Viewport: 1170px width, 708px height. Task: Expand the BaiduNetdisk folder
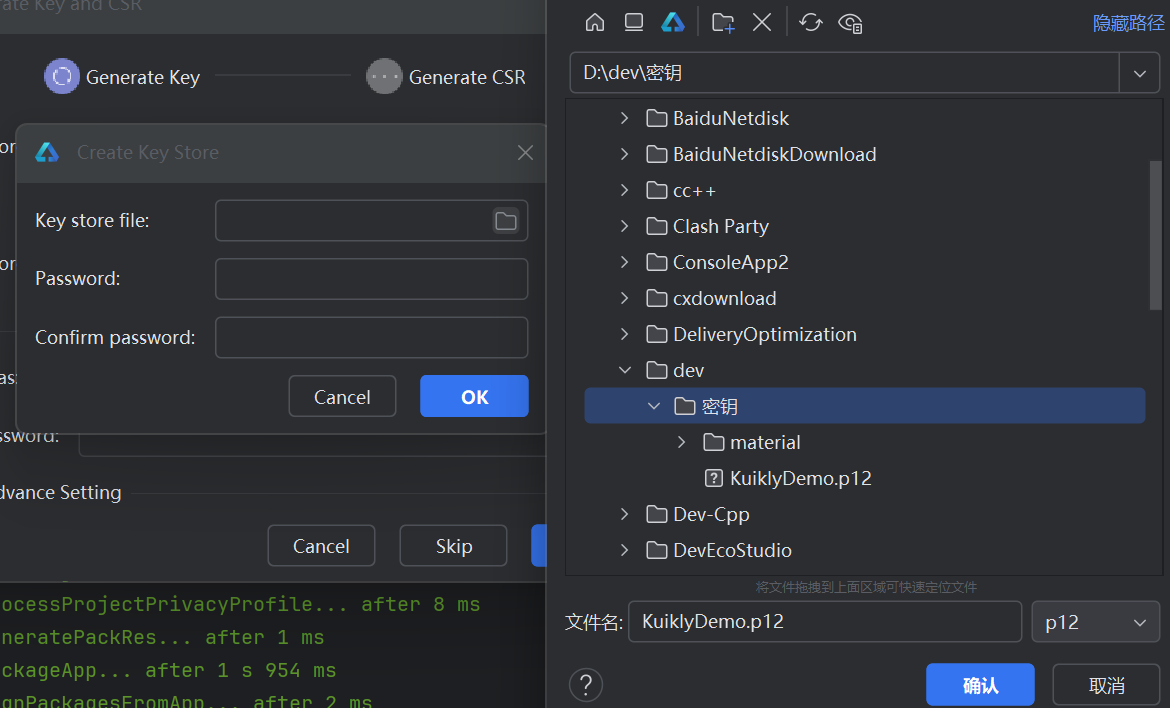point(625,118)
